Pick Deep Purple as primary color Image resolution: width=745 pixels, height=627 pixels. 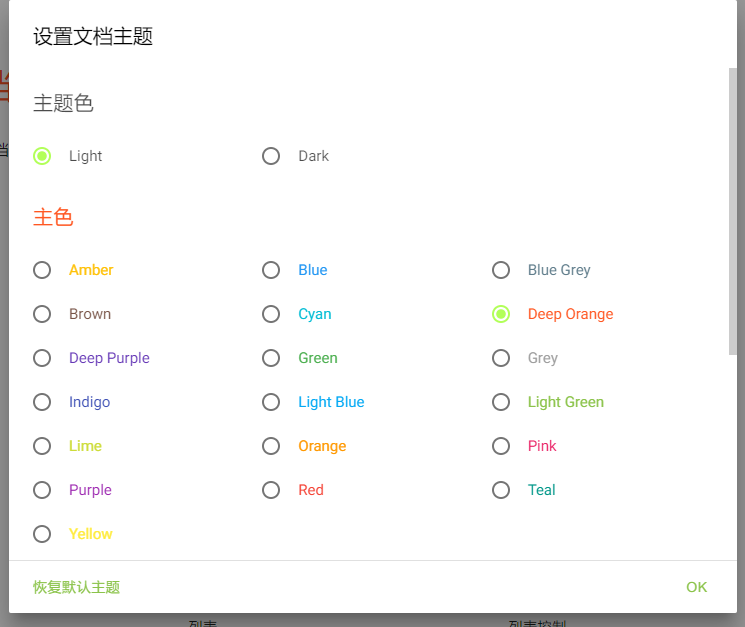pos(42,358)
